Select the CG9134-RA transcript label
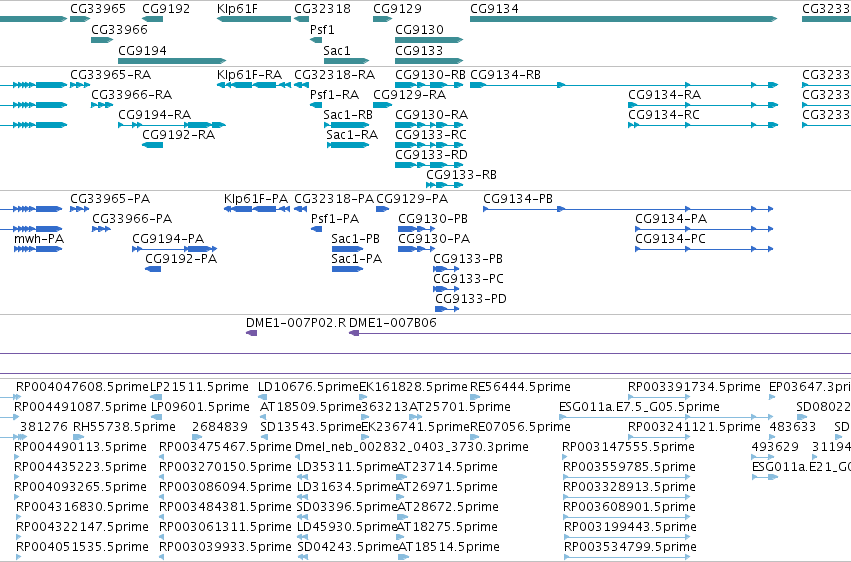 point(664,94)
